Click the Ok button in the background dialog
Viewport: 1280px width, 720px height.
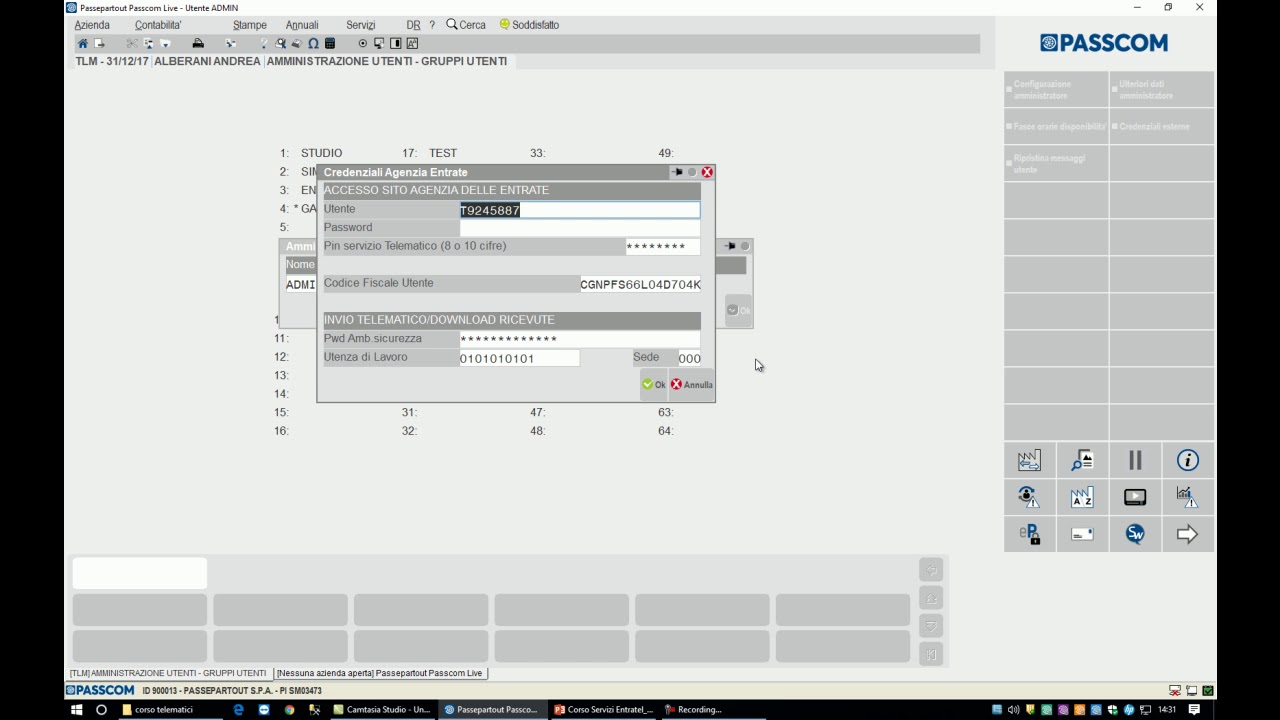pos(739,310)
